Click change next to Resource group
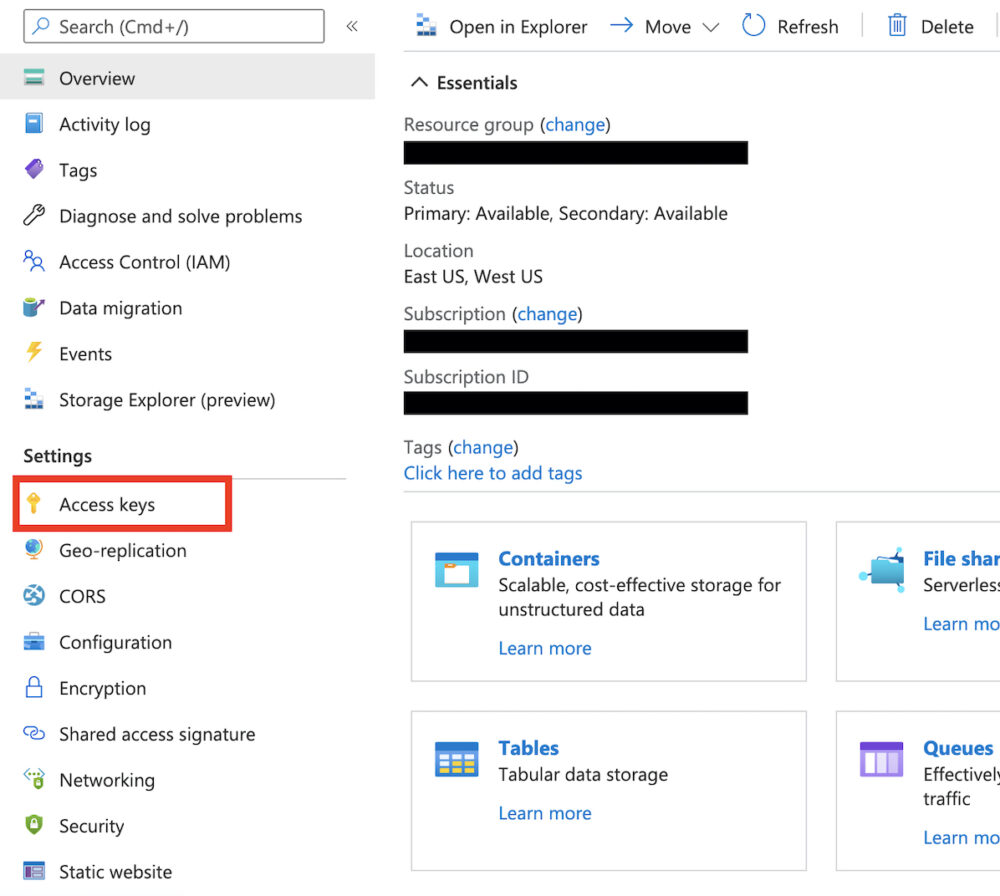 click(575, 124)
